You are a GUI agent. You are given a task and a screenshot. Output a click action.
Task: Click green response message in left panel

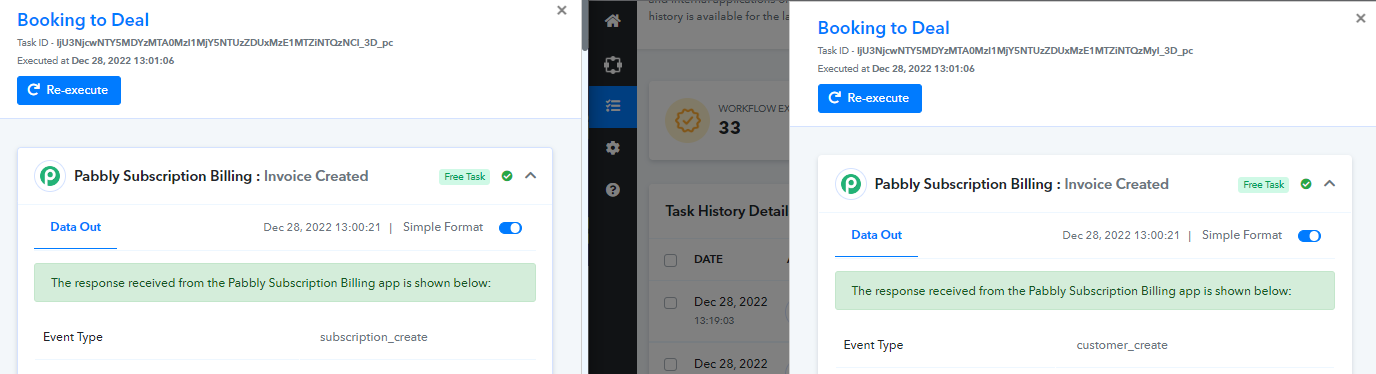click(285, 283)
